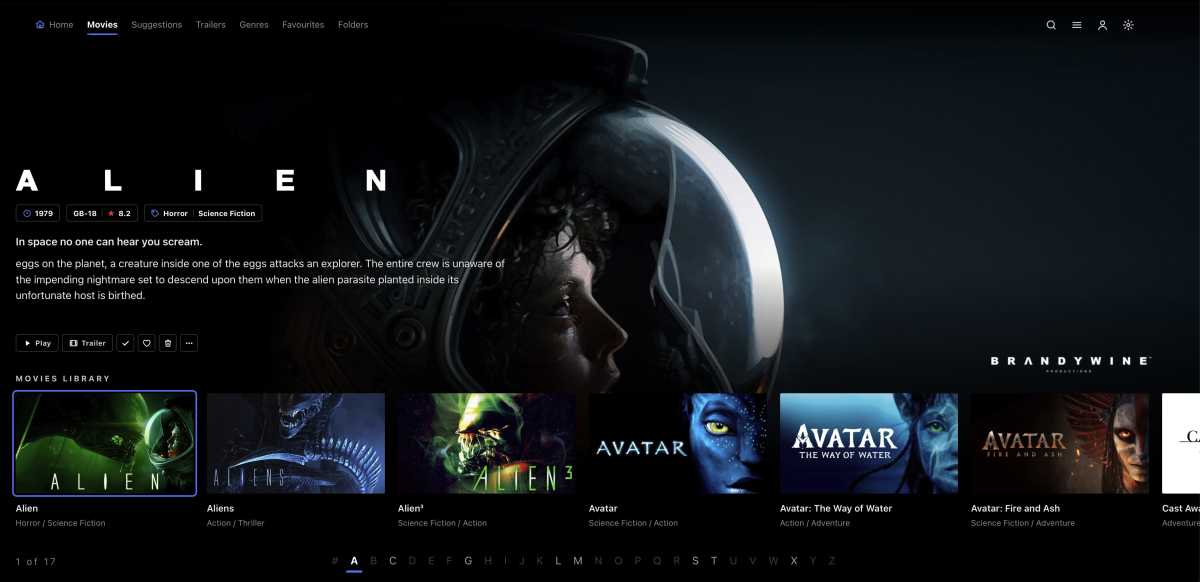The height and width of the screenshot is (582, 1200).
Task: Open the three-line menu icon
Action: (x=1077, y=25)
